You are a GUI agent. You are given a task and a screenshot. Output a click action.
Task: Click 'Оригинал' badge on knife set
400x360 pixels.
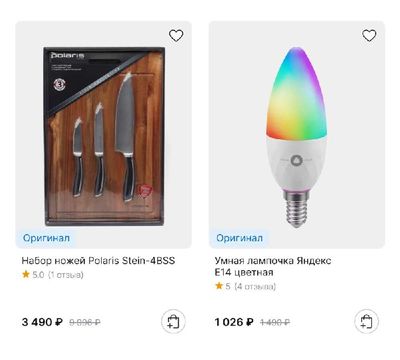coord(46,238)
